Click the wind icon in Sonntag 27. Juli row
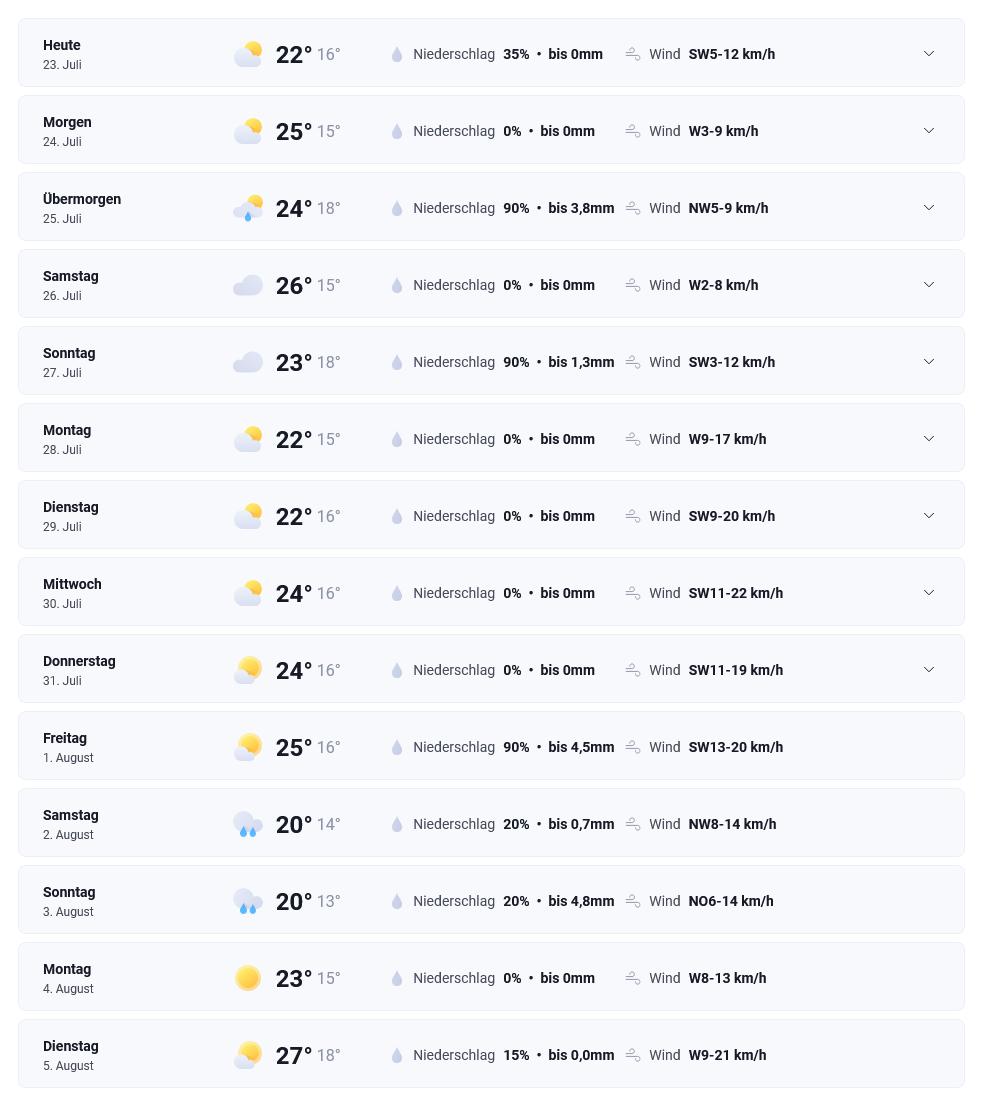The image size is (984, 1104). click(633, 362)
